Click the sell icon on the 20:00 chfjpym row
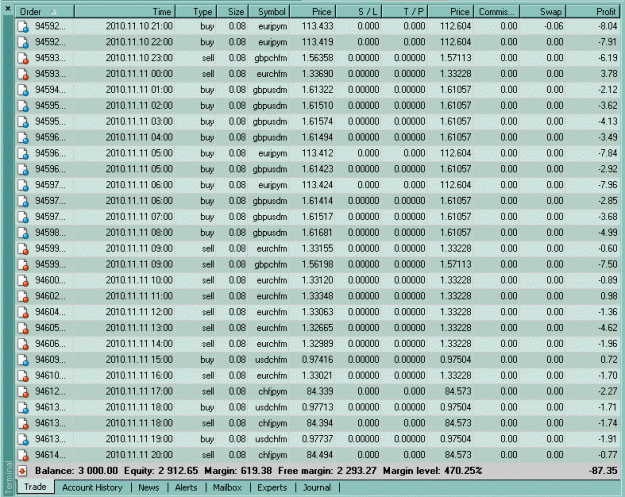 tap(23, 455)
